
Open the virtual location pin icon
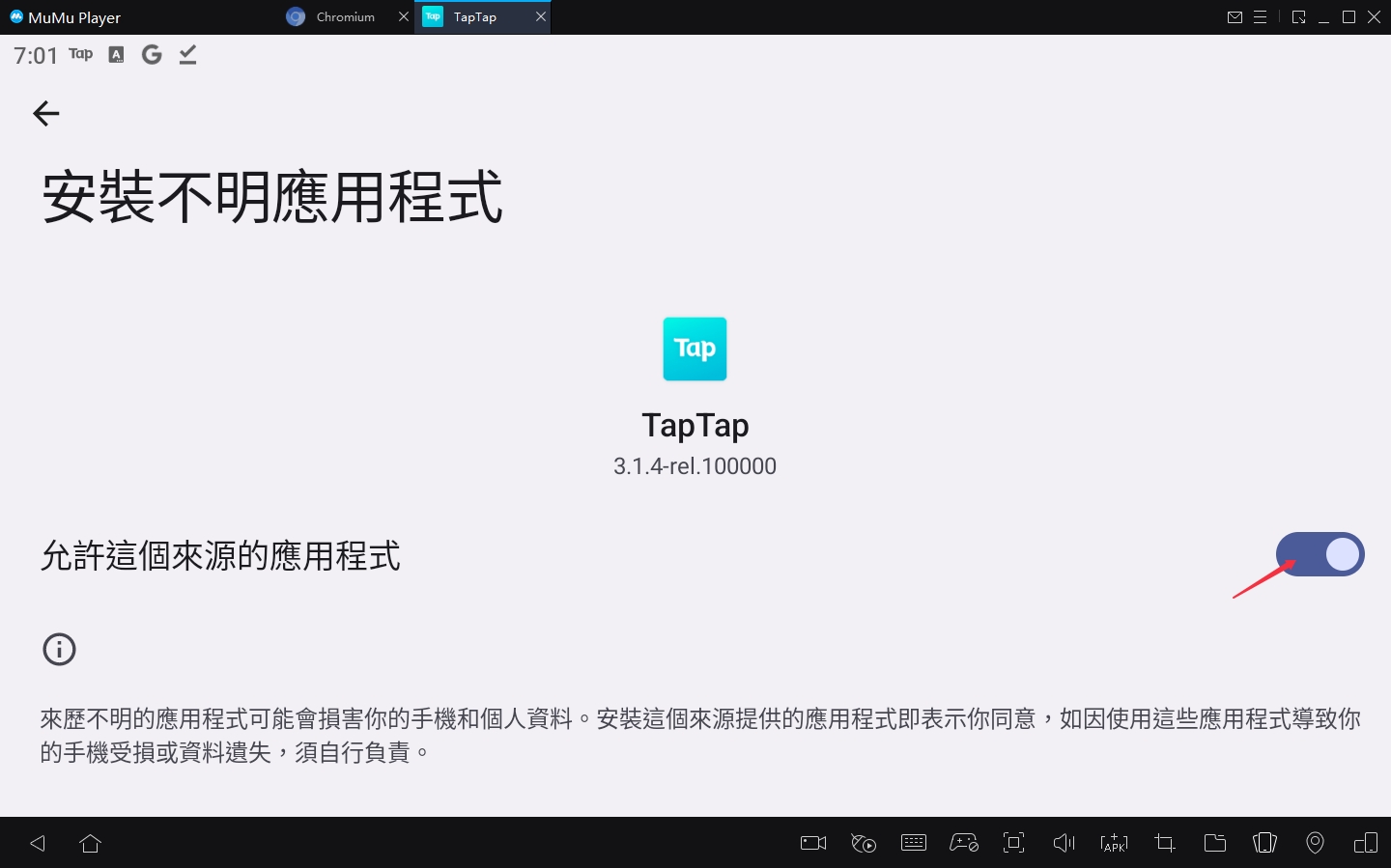1315,843
